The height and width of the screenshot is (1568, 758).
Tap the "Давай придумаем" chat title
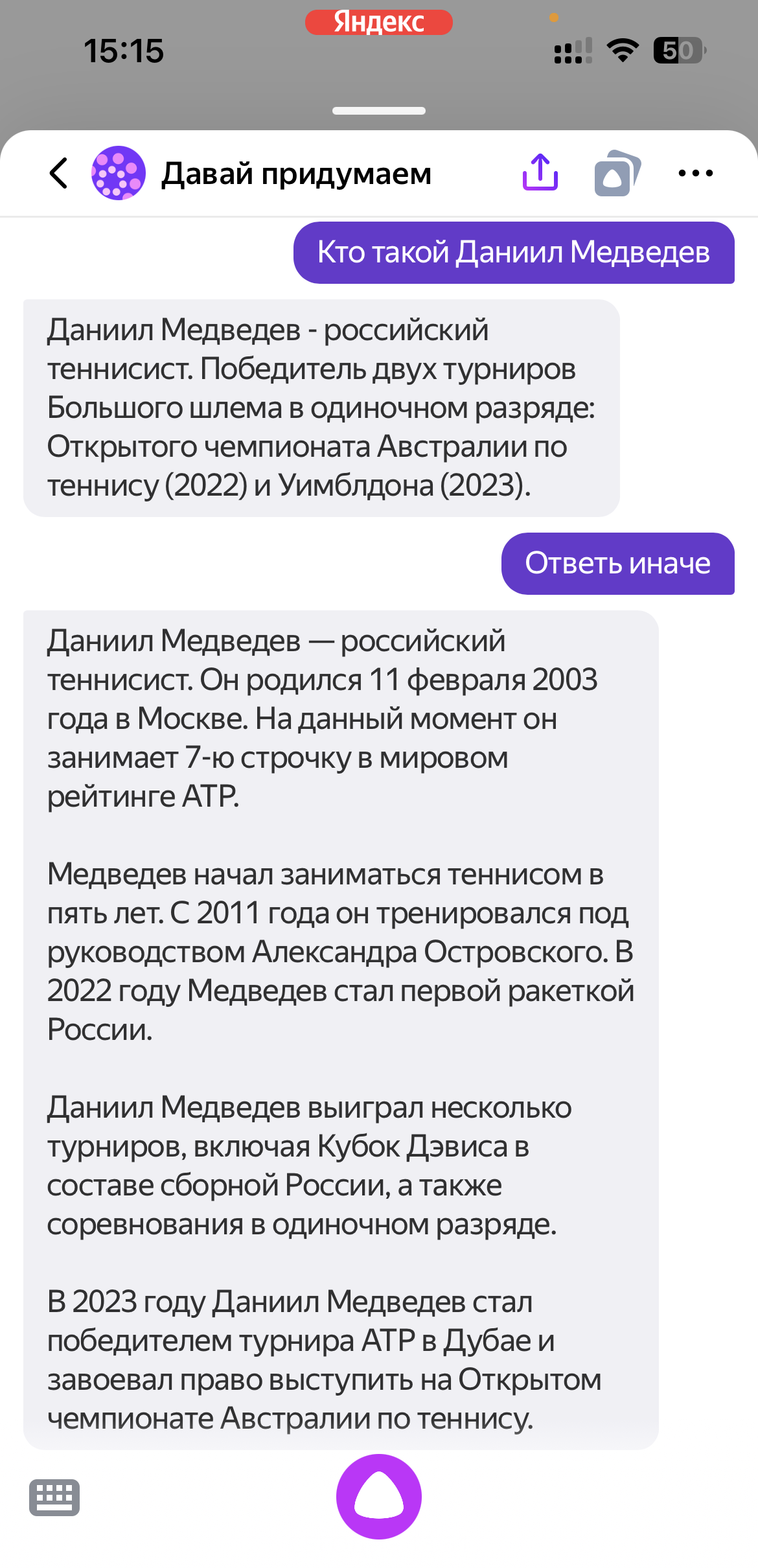pos(295,172)
